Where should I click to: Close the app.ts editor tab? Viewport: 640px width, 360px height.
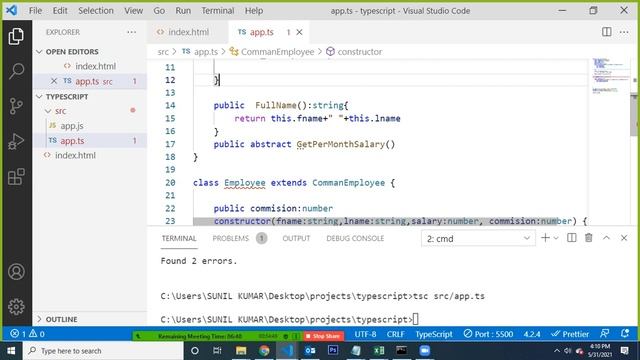tap(299, 32)
